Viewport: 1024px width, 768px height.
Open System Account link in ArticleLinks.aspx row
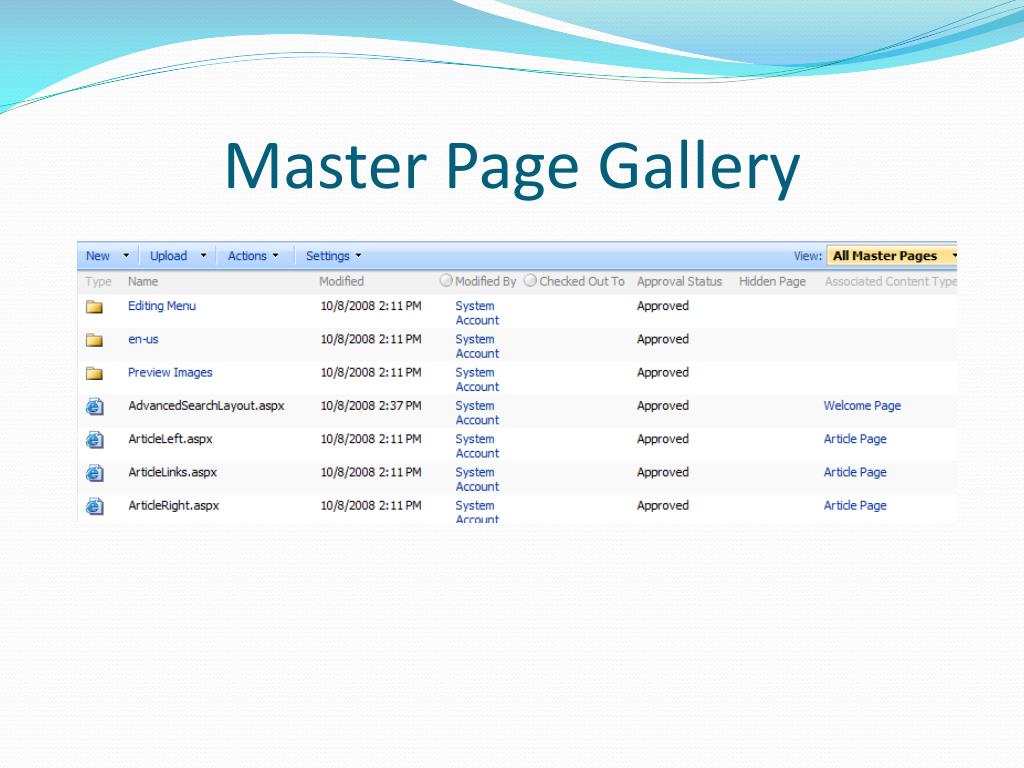pos(477,479)
